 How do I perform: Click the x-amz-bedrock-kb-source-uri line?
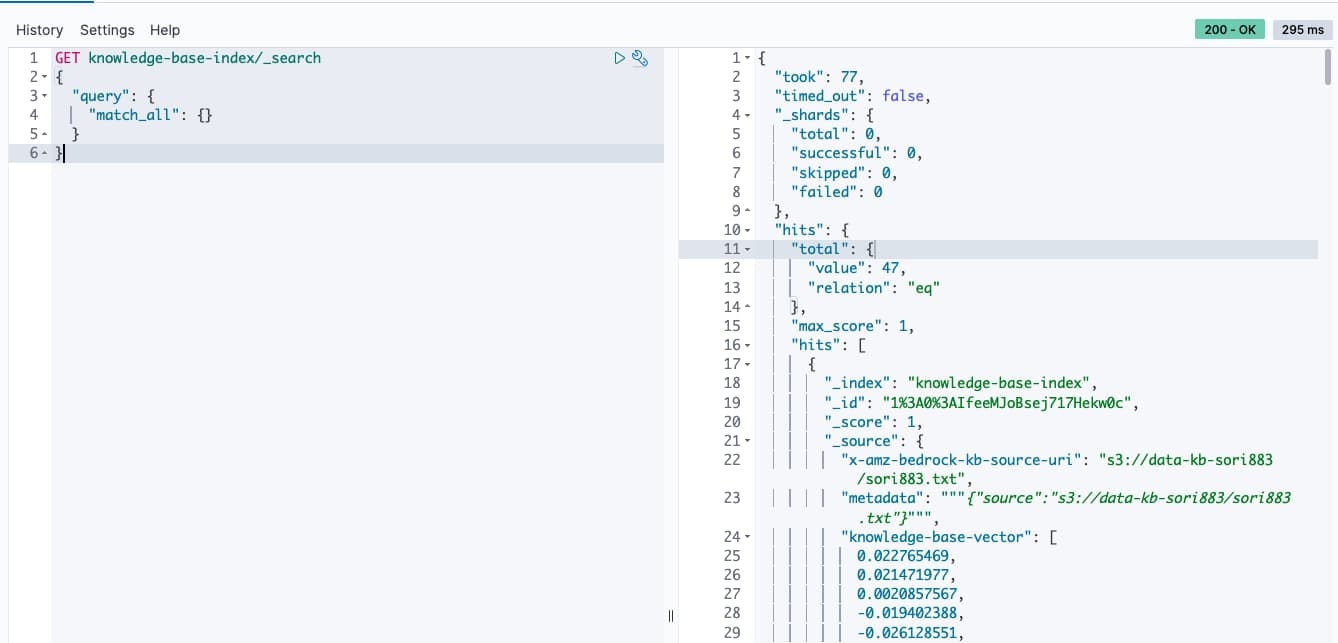click(1057, 469)
